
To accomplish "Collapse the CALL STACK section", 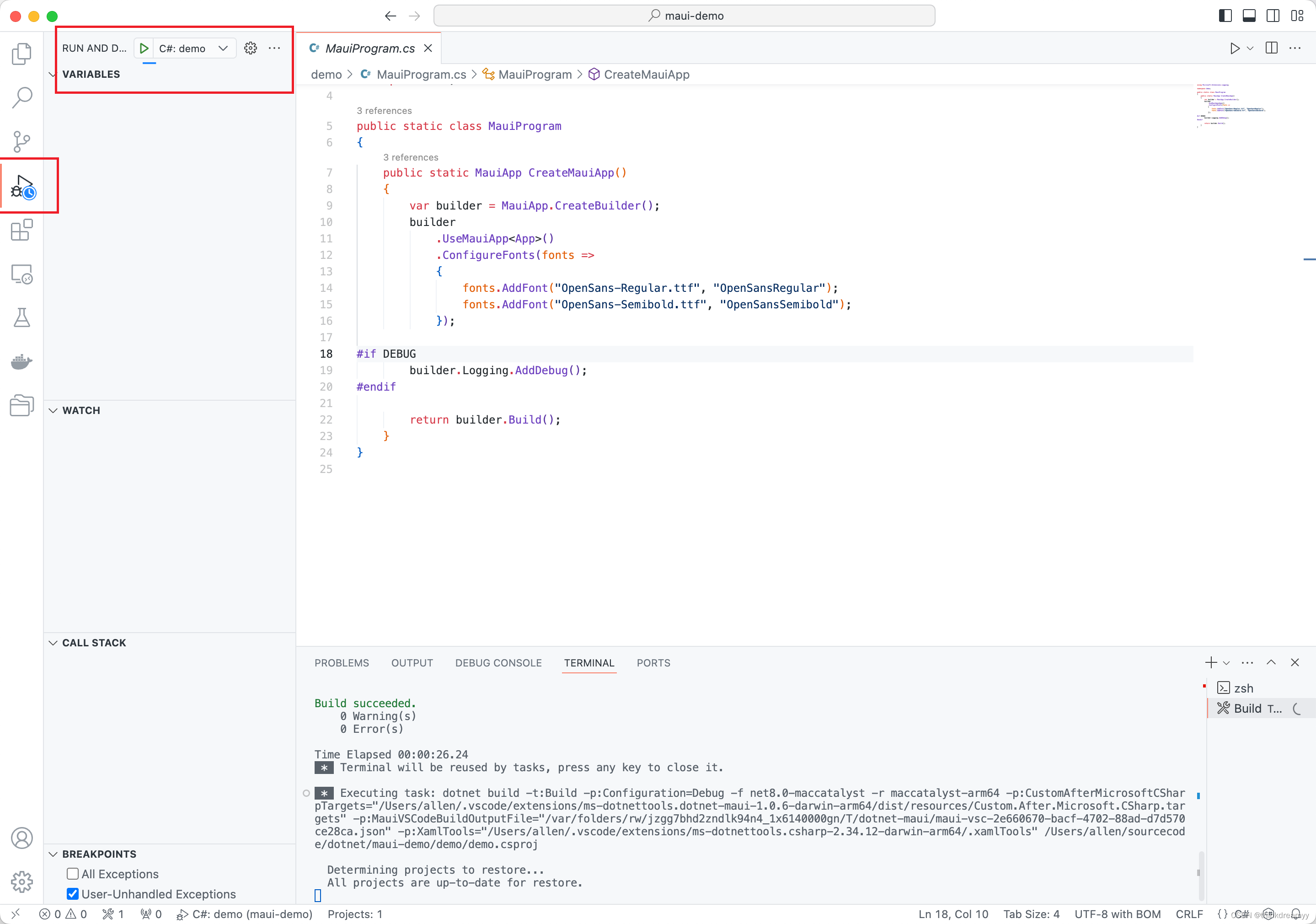I will tap(53, 643).
